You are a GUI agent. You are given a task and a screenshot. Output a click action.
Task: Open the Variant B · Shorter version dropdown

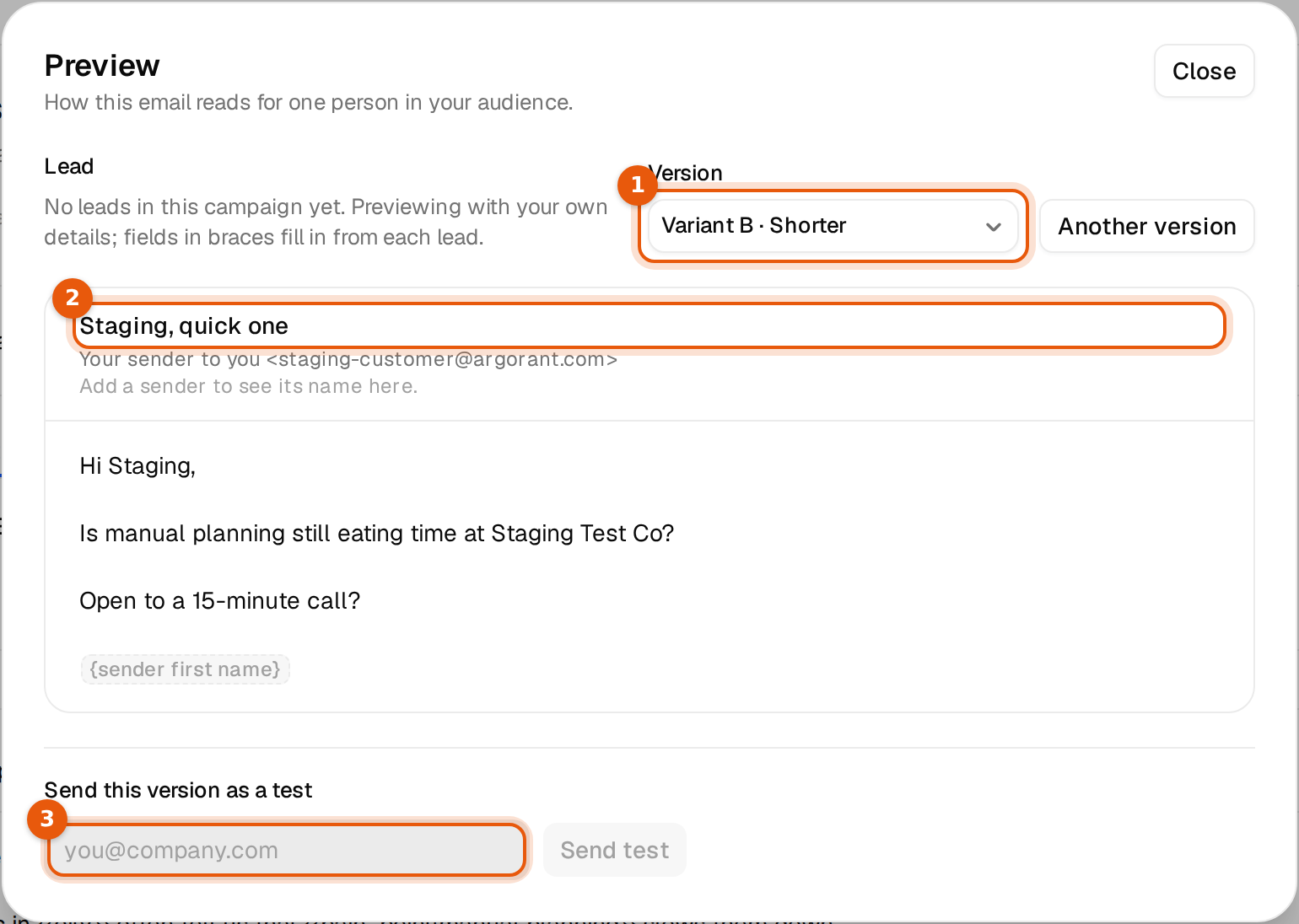[x=833, y=226]
